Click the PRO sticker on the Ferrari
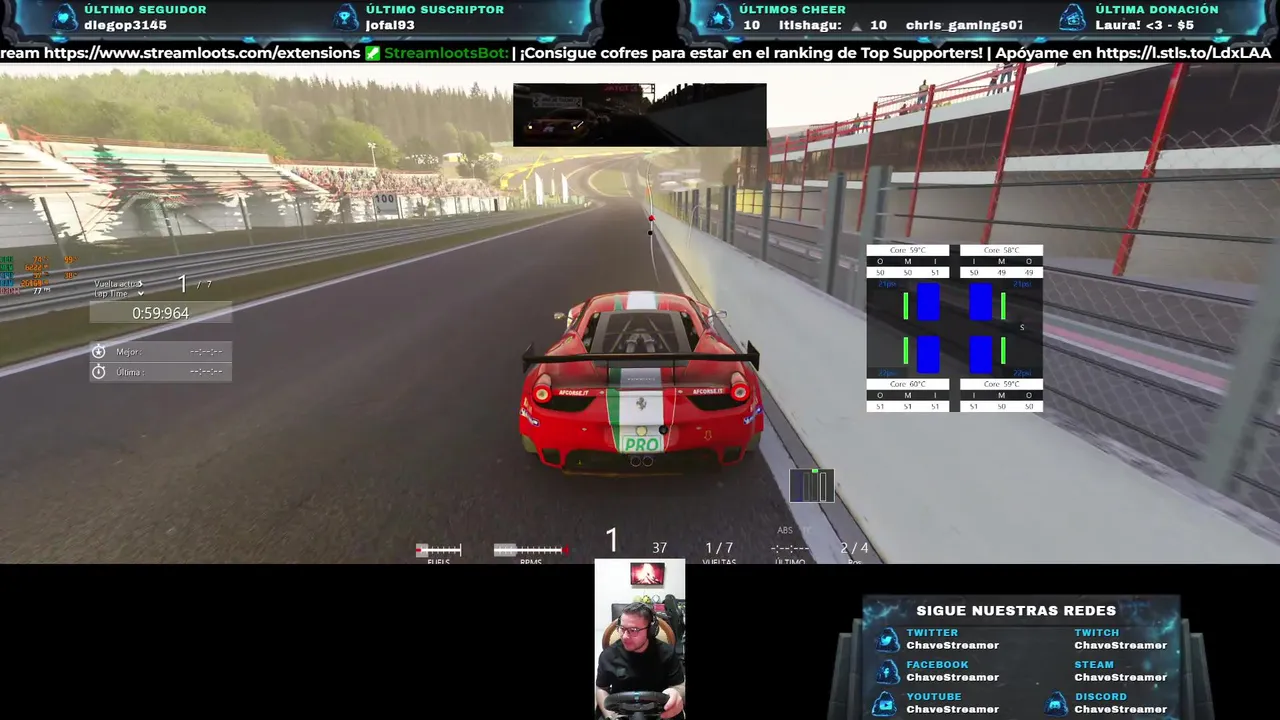The height and width of the screenshot is (720, 1280). point(640,444)
